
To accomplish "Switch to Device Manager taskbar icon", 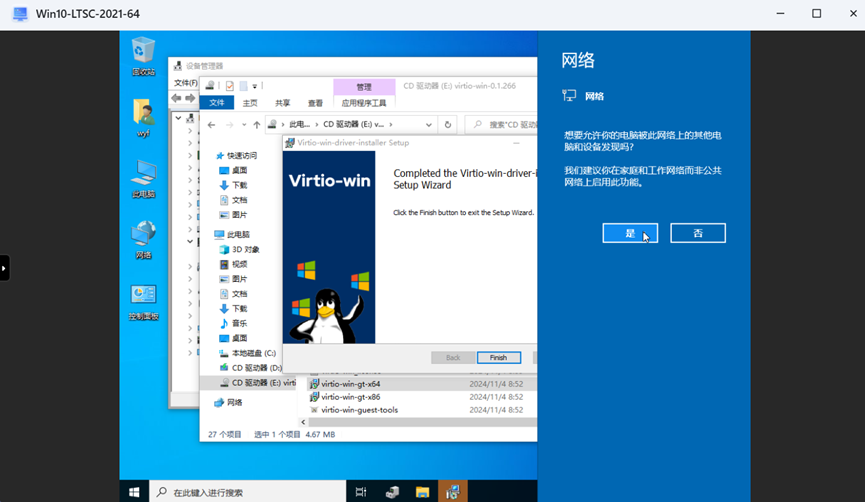I will (392, 492).
